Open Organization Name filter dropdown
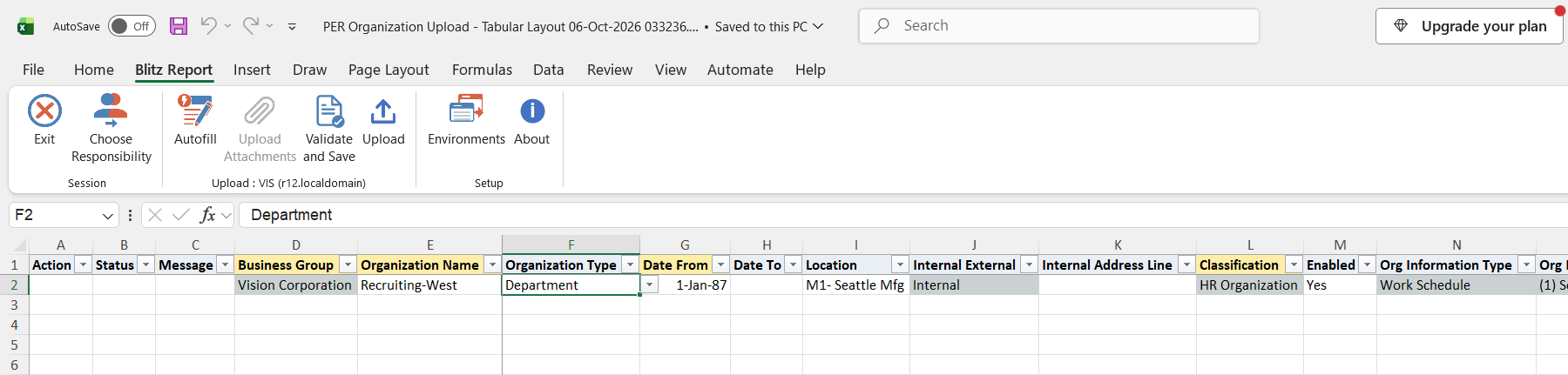The height and width of the screenshot is (375, 1568). click(x=492, y=265)
